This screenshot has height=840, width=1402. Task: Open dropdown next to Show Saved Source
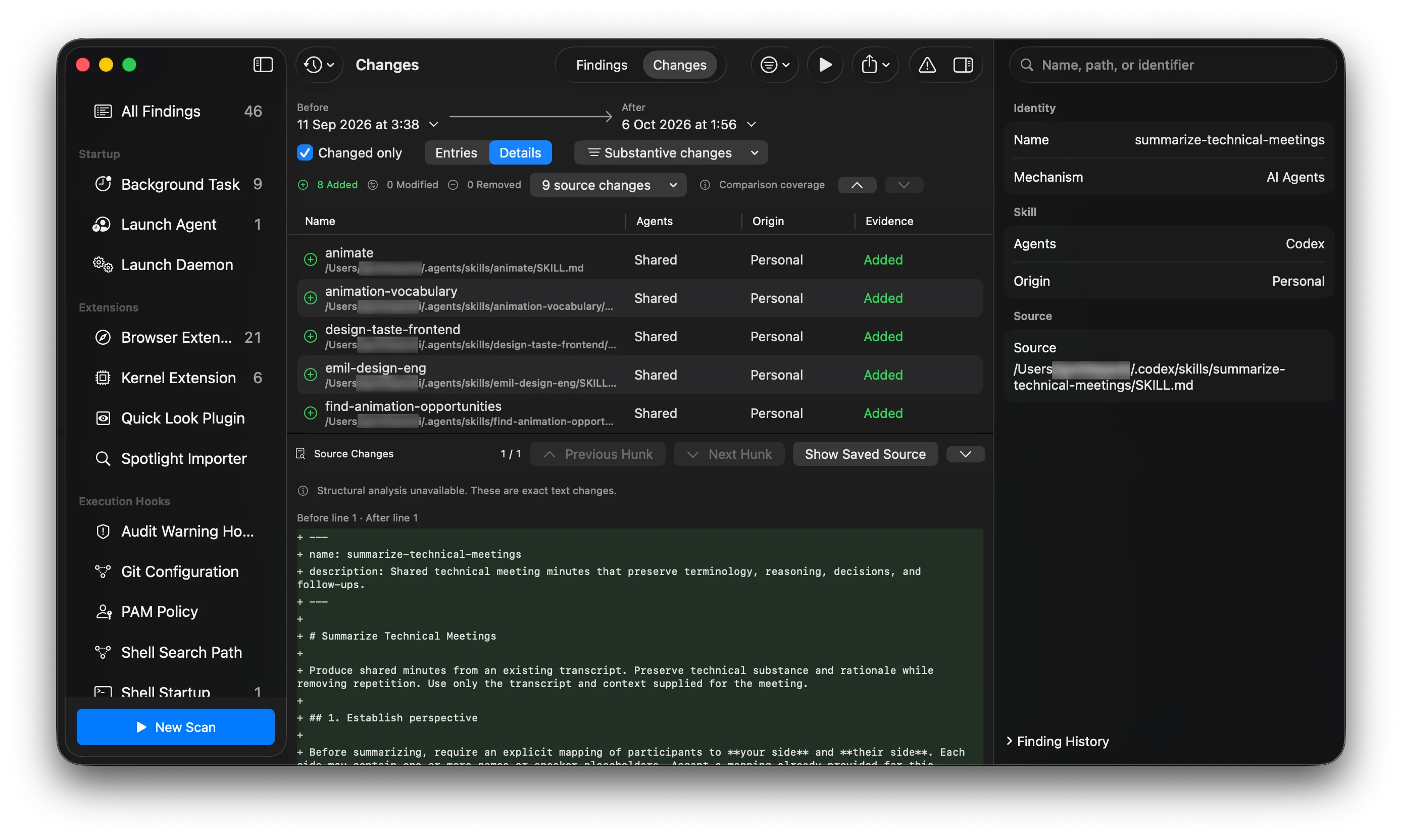[x=965, y=454]
